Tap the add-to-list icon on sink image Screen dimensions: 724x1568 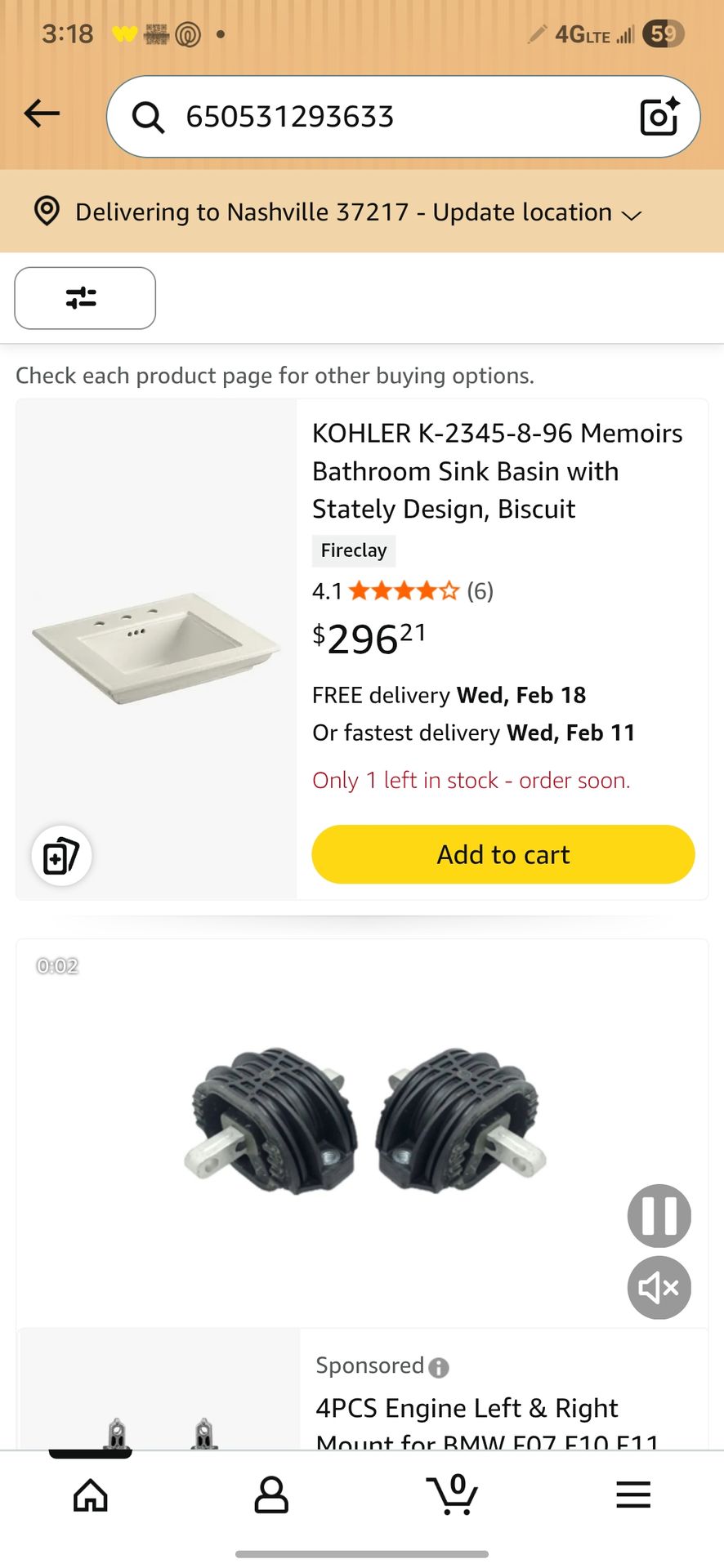pyautogui.click(x=61, y=856)
